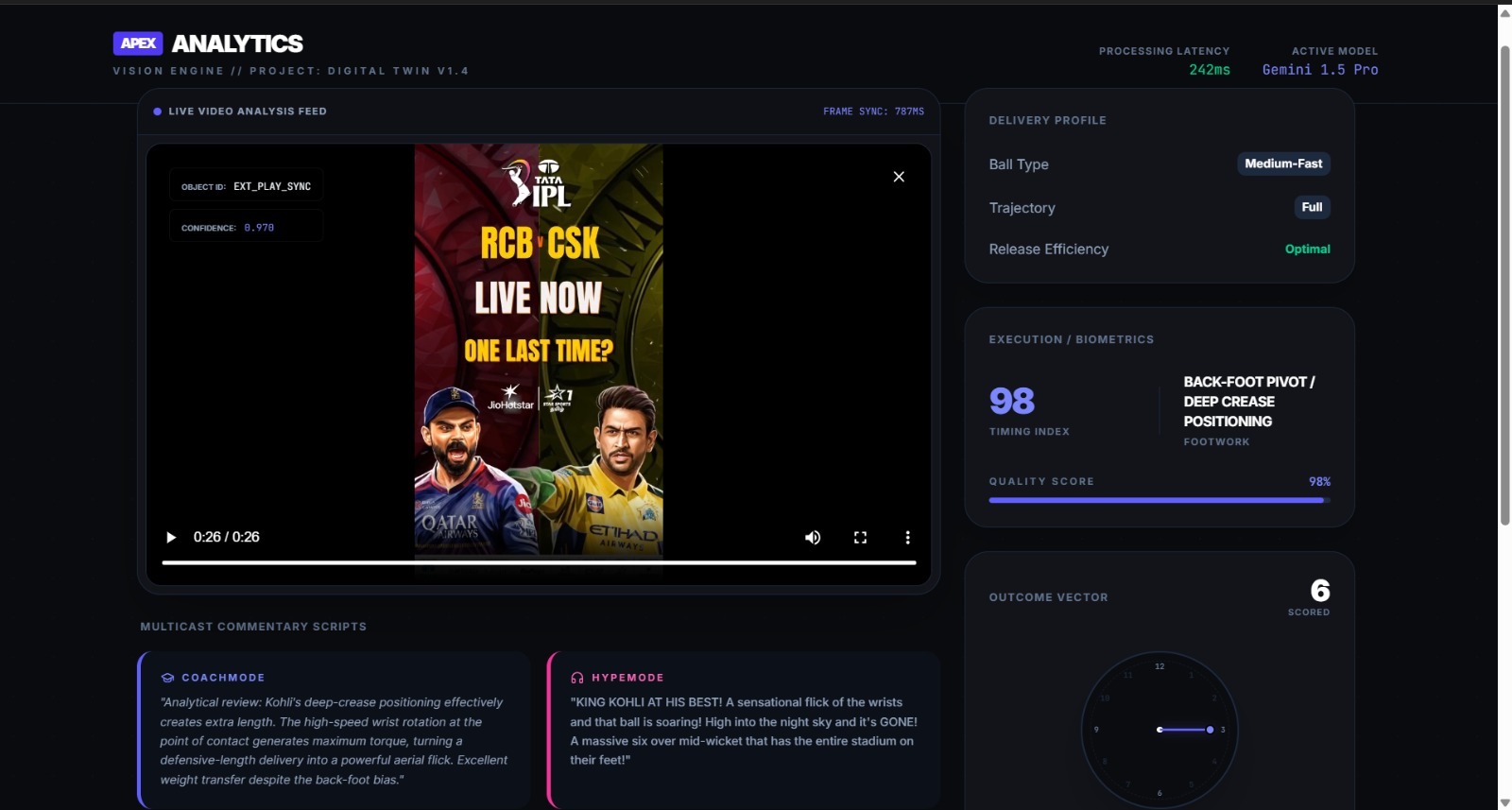This screenshot has width=1512, height=810.
Task: Click the Medium-Fast ball type badge
Action: click(1283, 164)
